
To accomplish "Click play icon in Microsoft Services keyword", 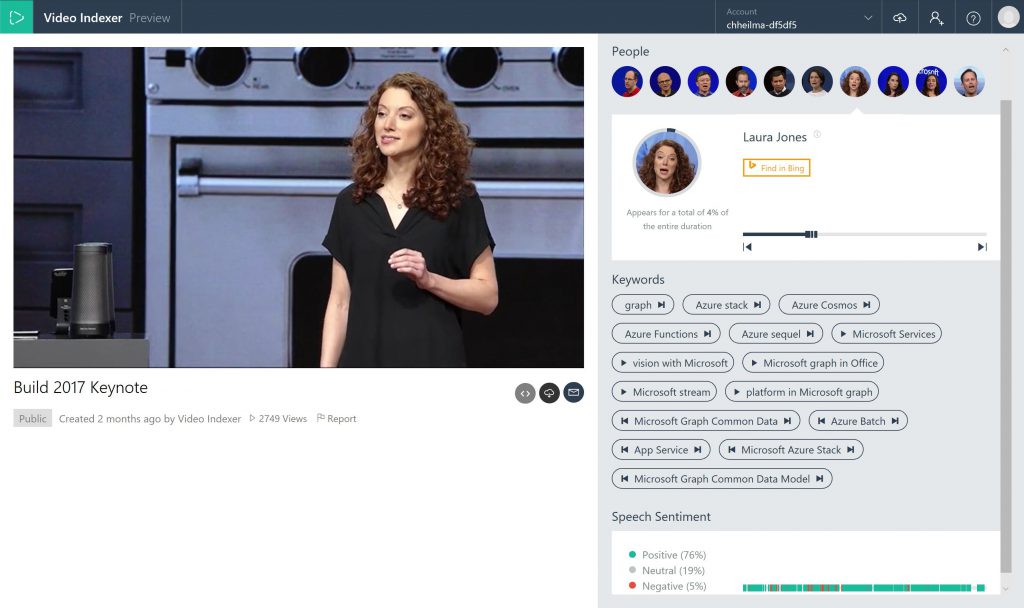I will point(843,334).
